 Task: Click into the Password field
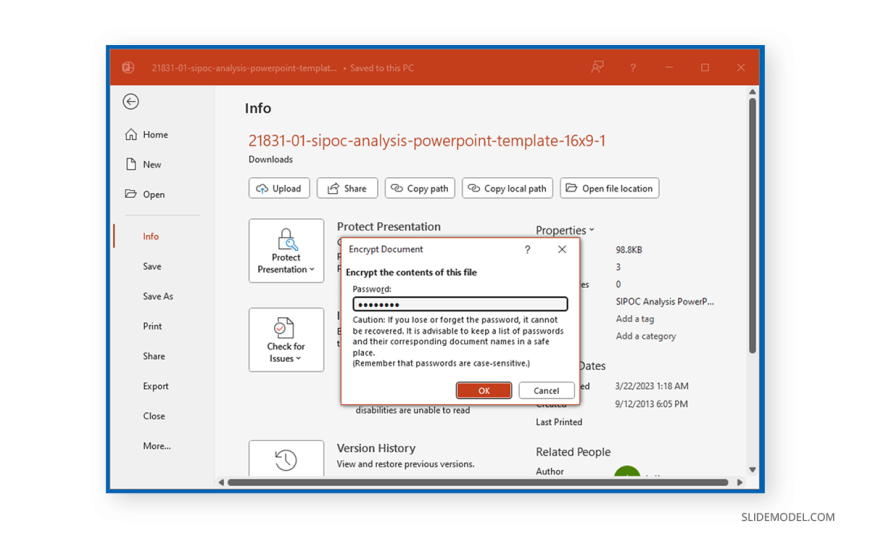click(460, 304)
